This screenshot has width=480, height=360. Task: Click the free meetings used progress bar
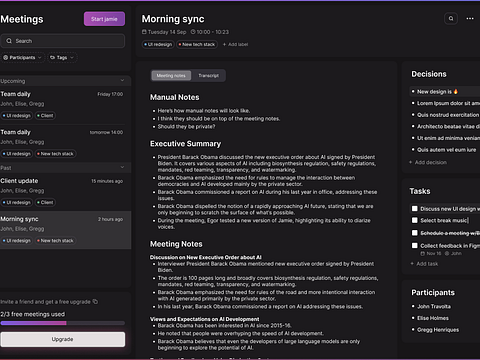click(x=63, y=323)
